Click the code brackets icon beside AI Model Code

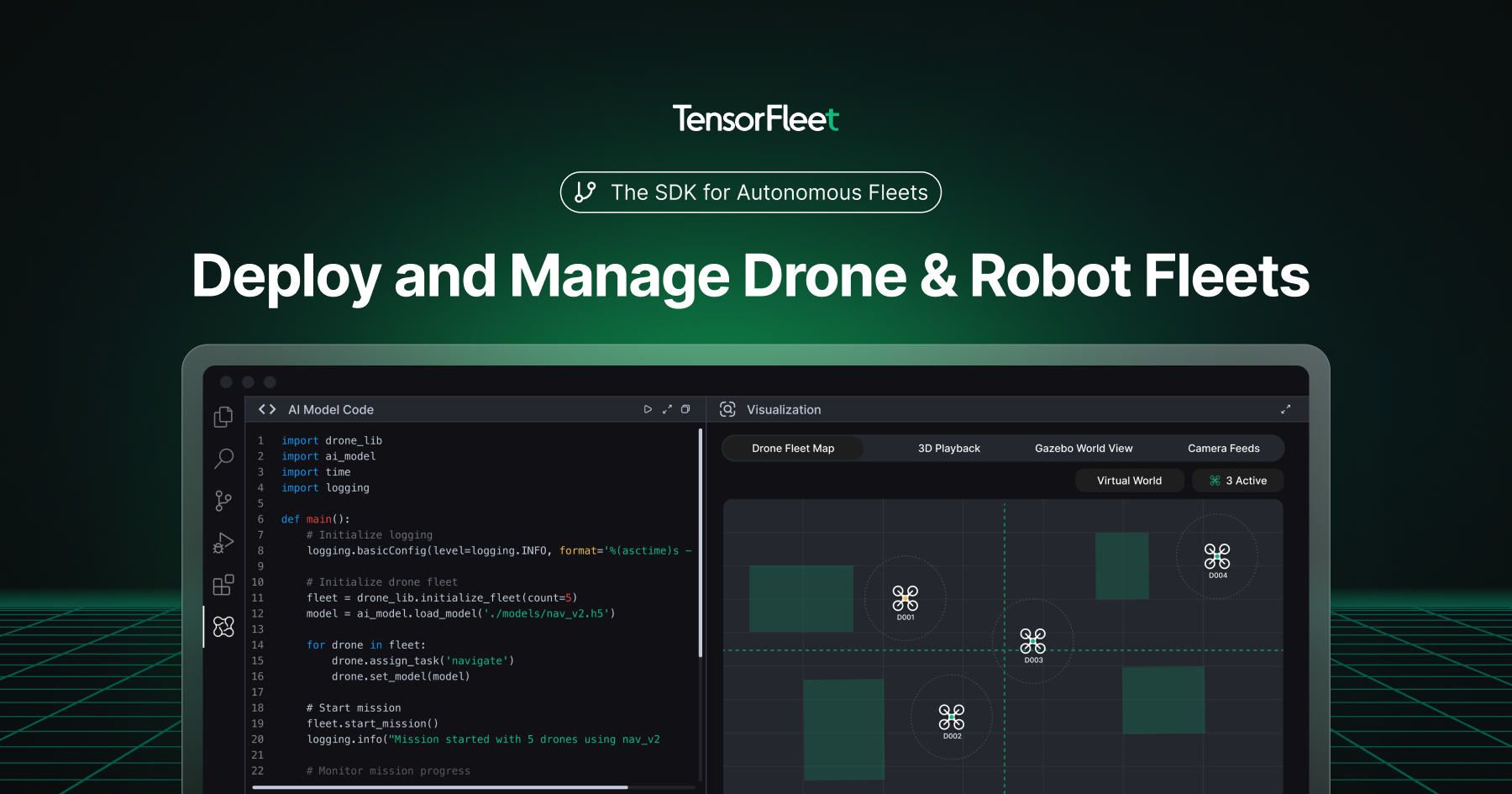click(265, 409)
